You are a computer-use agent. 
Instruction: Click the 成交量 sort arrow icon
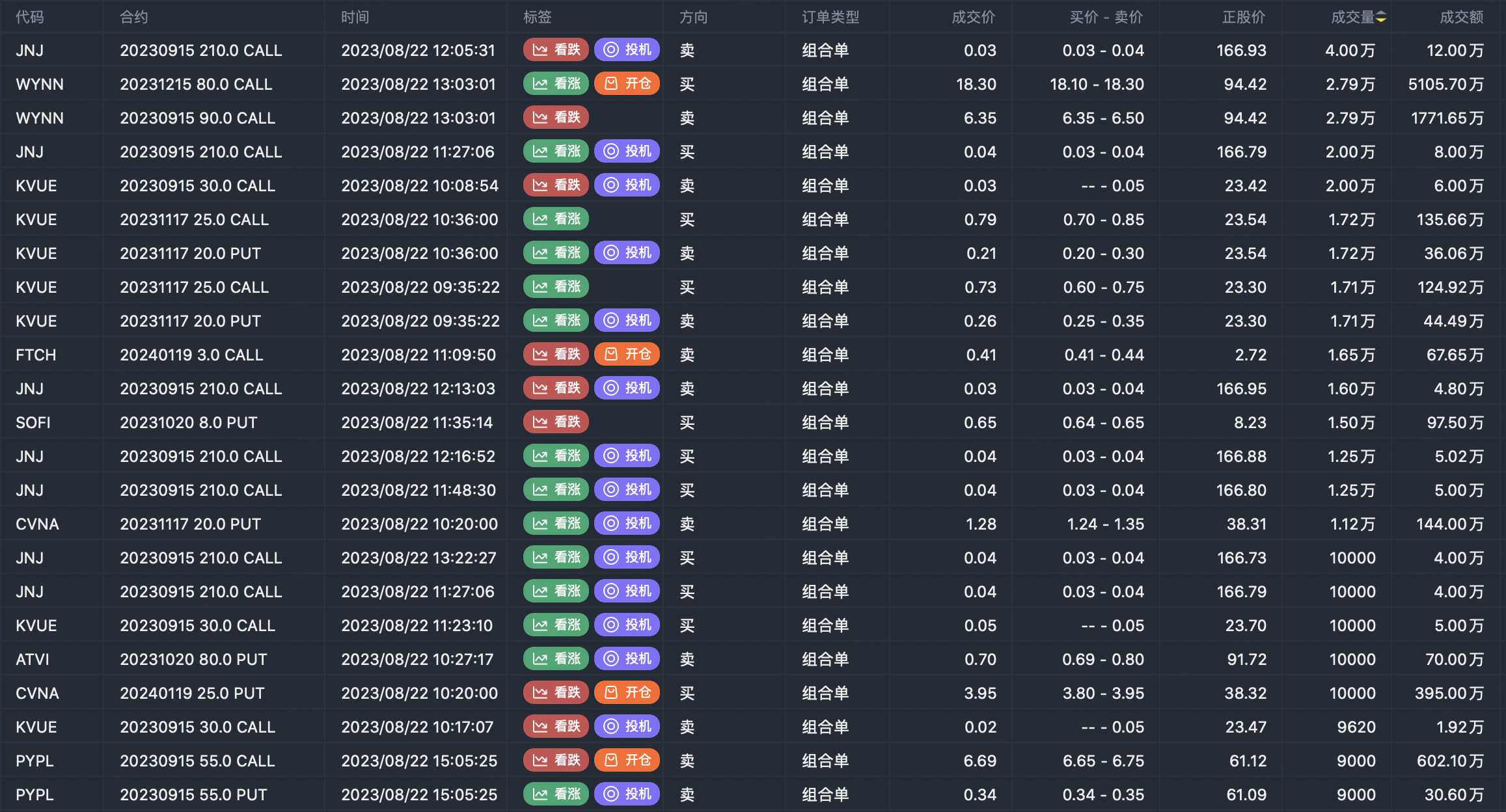tap(1380, 18)
